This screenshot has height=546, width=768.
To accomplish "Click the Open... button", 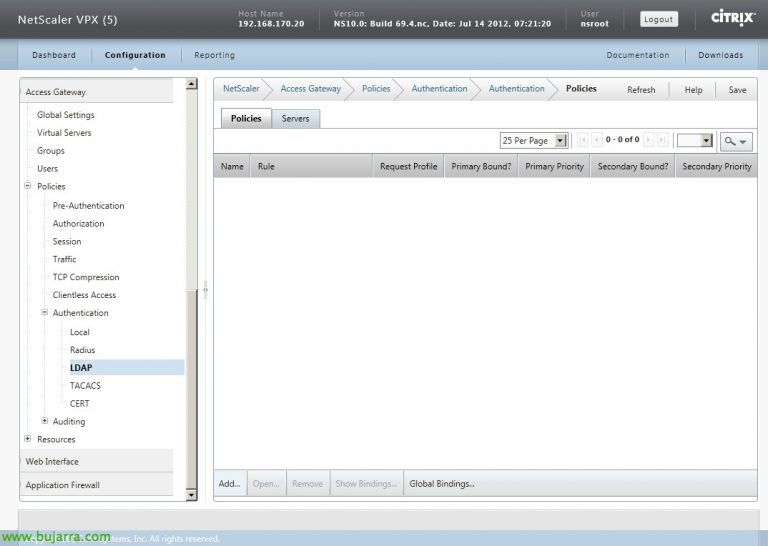I will point(266,484).
